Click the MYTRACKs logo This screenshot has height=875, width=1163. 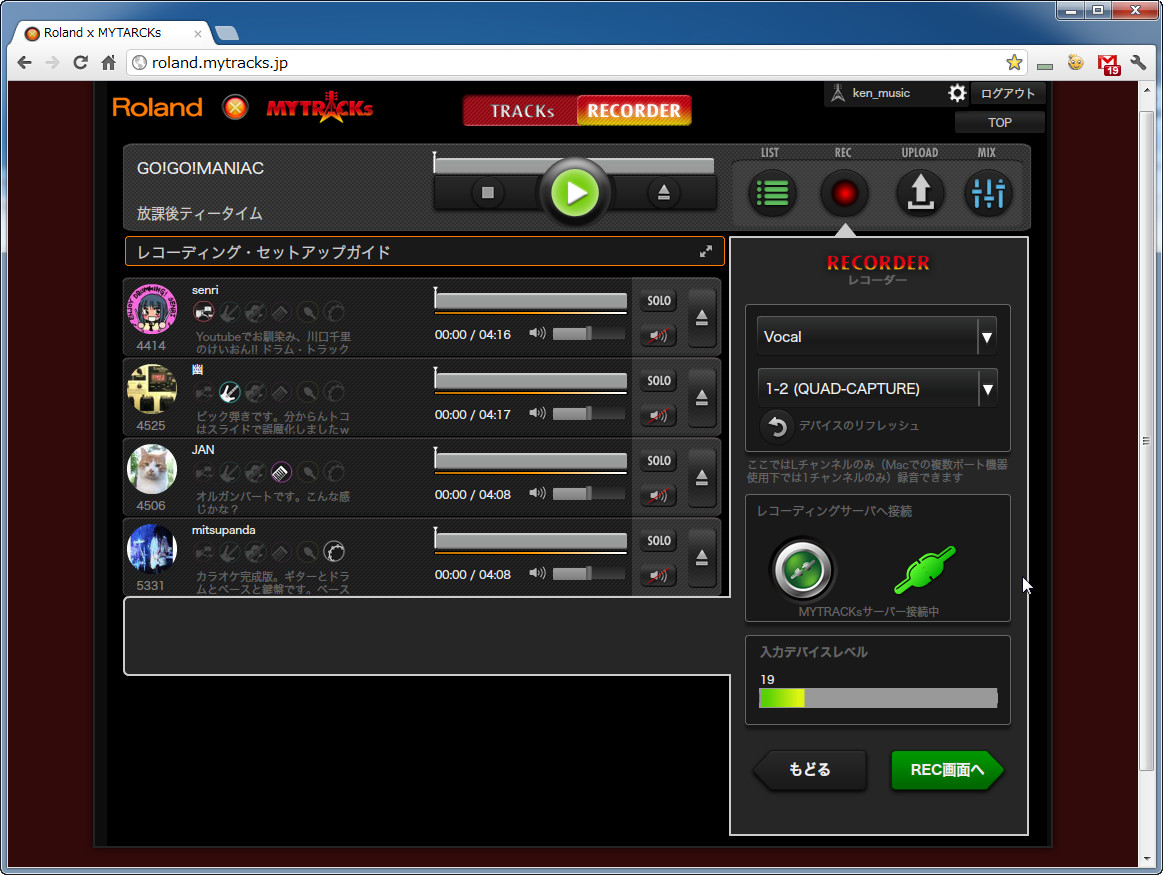coord(320,108)
